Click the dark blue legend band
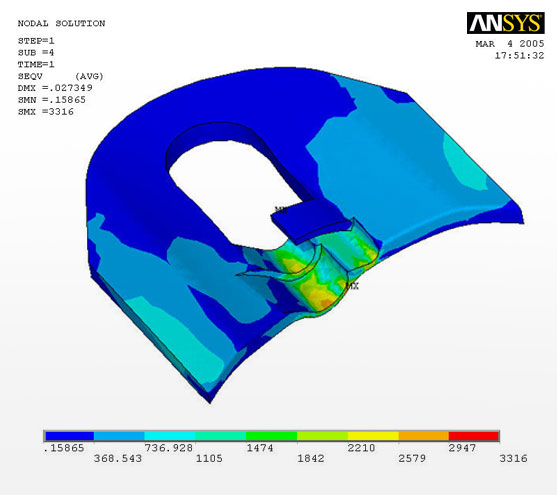Viewport: 557px width, 495px height. pyautogui.click(x=69, y=436)
